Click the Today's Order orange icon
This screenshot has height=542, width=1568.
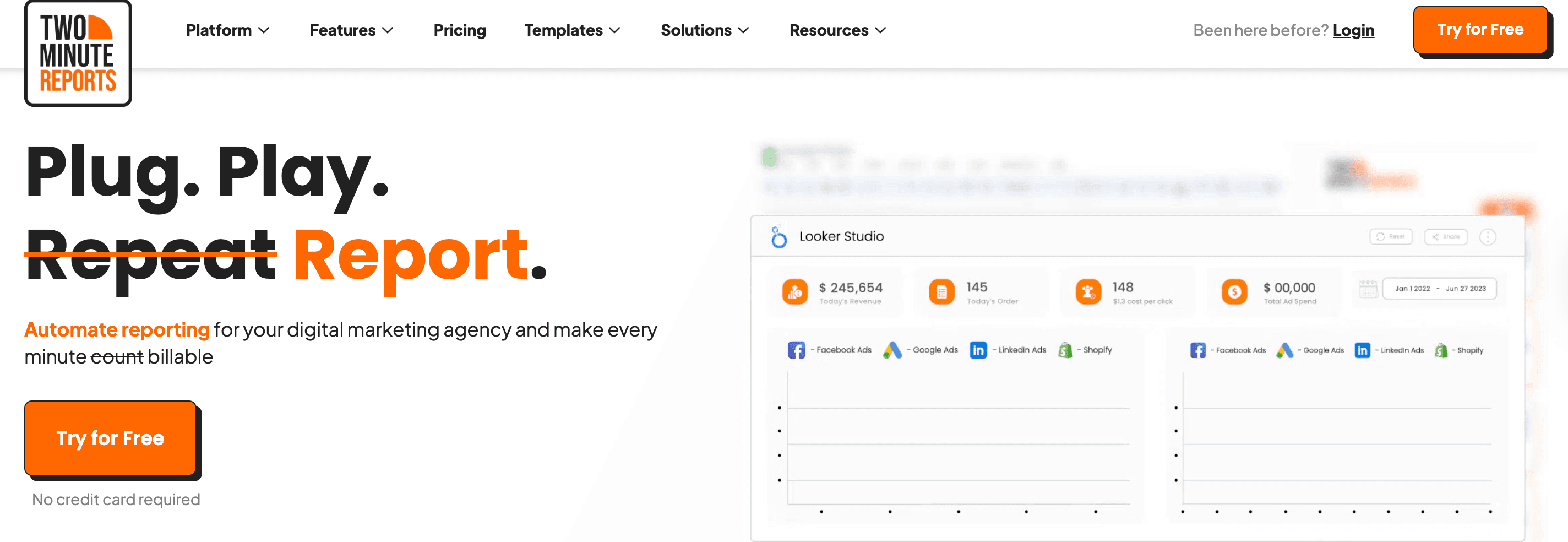pos(941,292)
